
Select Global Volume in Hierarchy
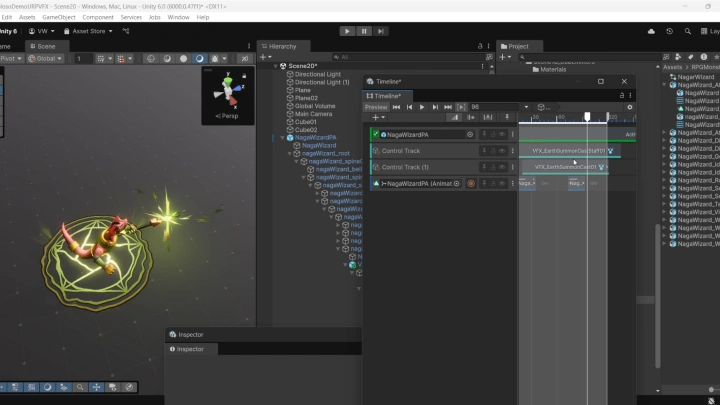point(315,106)
